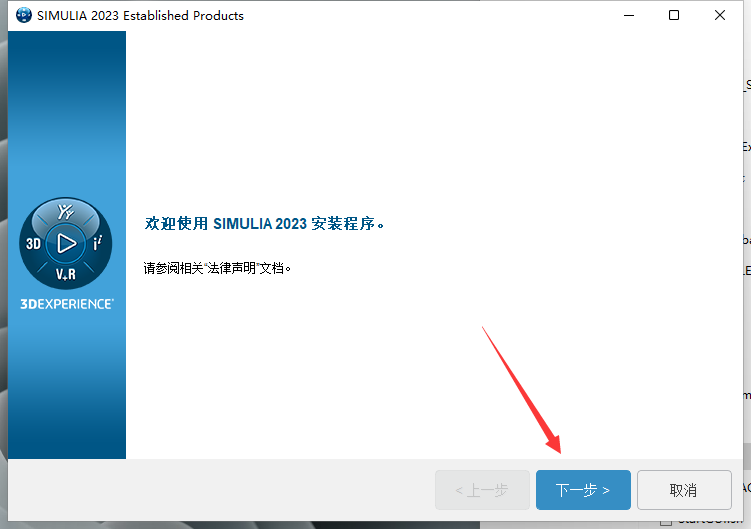Click the V+R quadrant of the compass
The height and width of the screenshot is (529, 751).
pyautogui.click(x=66, y=274)
